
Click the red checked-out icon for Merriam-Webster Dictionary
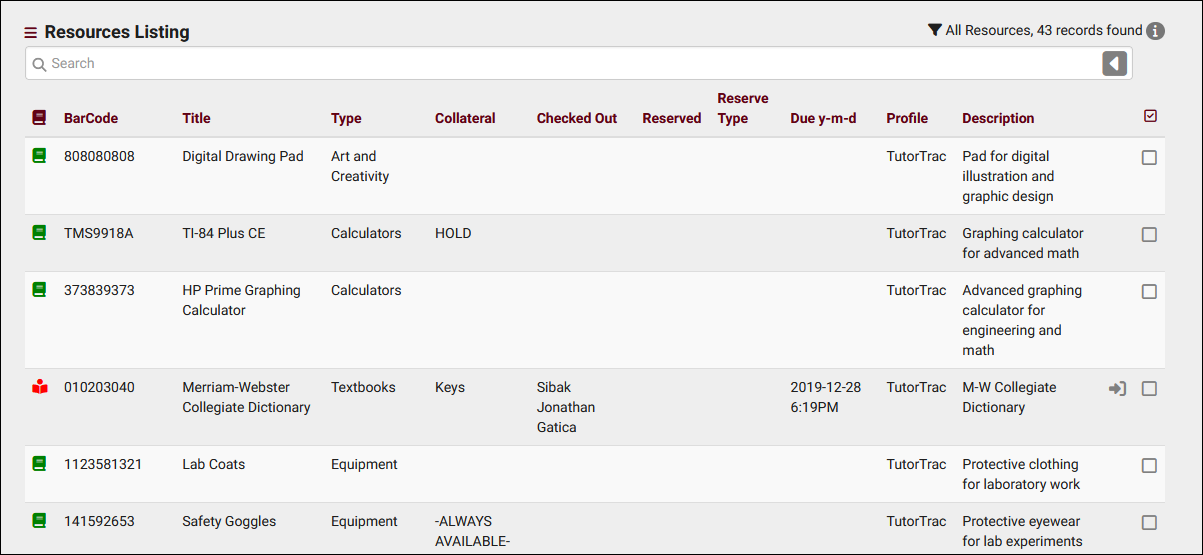[39, 387]
